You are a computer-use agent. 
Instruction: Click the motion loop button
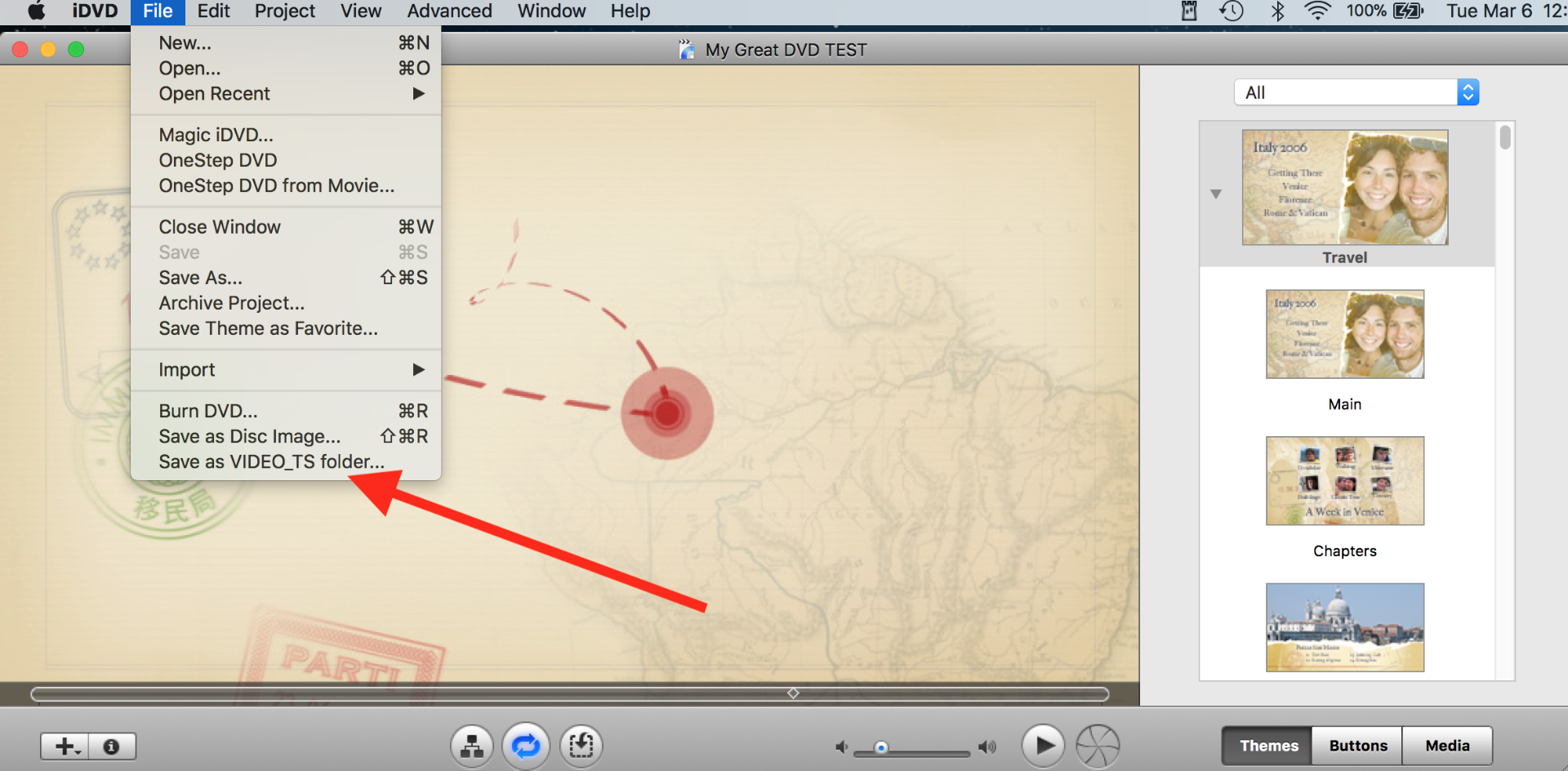pos(526,746)
